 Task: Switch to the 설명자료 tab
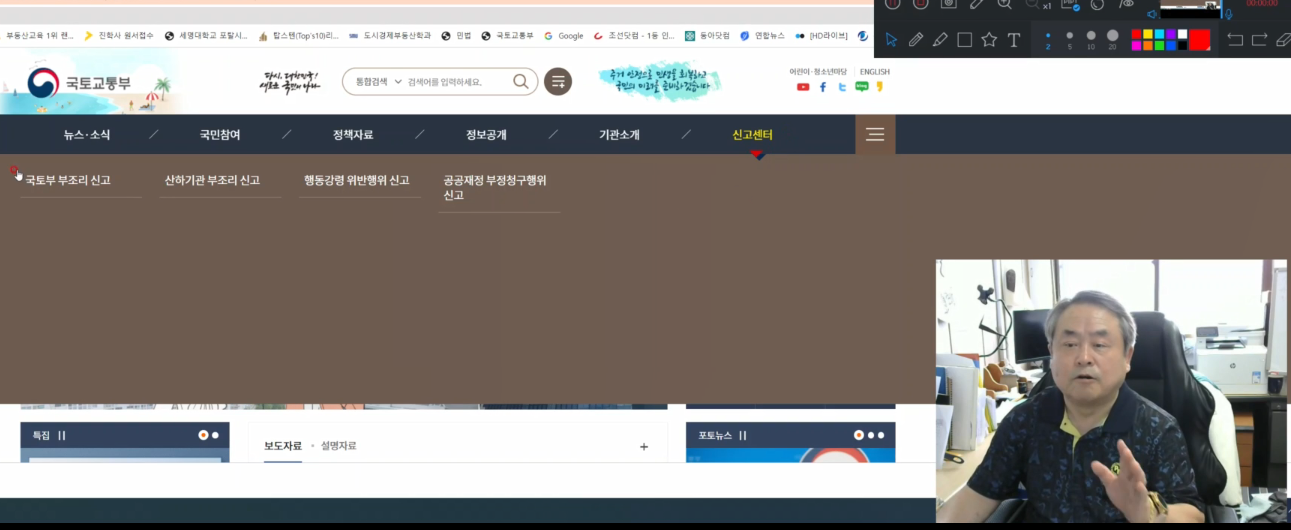click(338, 446)
